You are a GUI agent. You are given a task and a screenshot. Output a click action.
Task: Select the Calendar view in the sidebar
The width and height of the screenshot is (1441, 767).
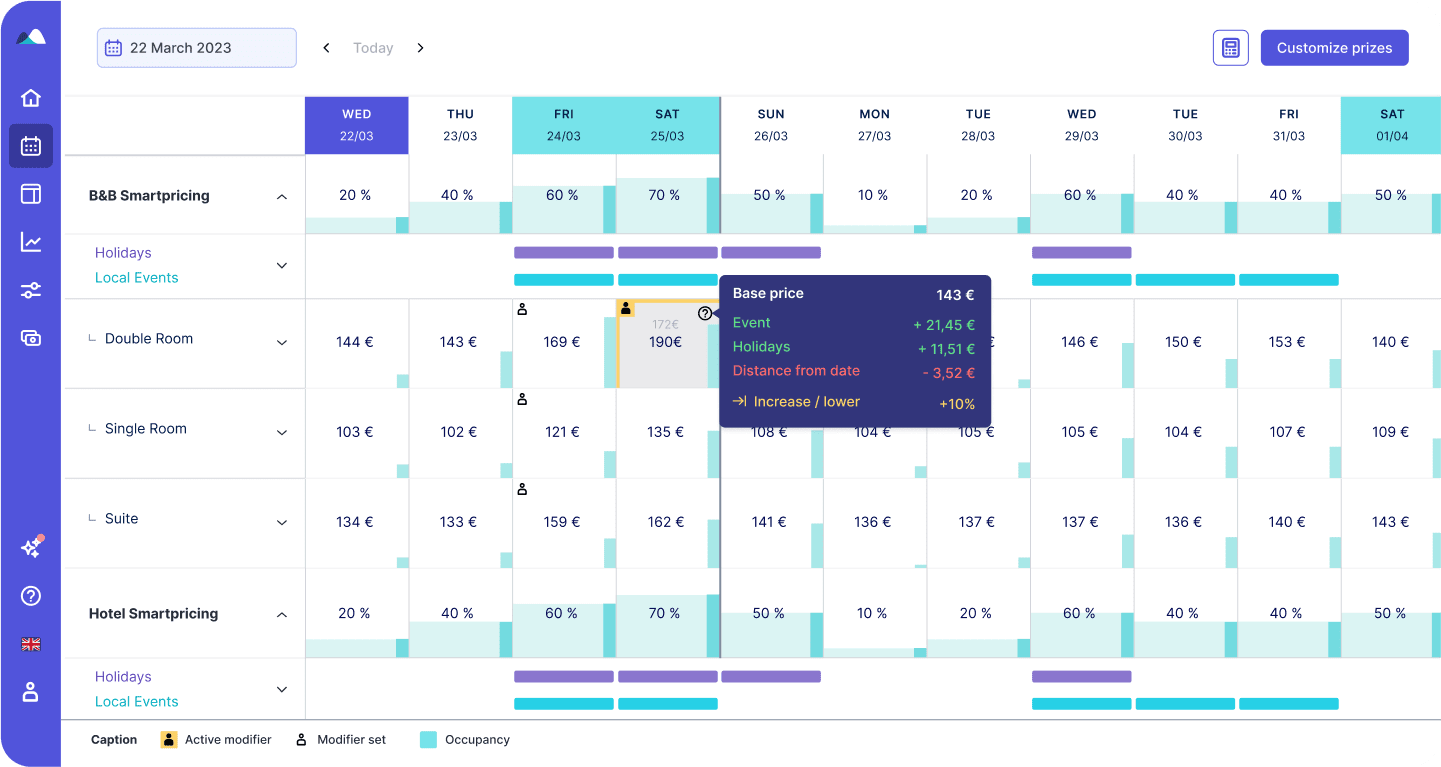pyautogui.click(x=30, y=145)
